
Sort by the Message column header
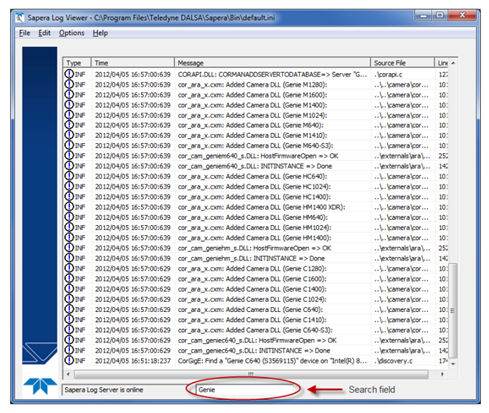(x=272, y=63)
